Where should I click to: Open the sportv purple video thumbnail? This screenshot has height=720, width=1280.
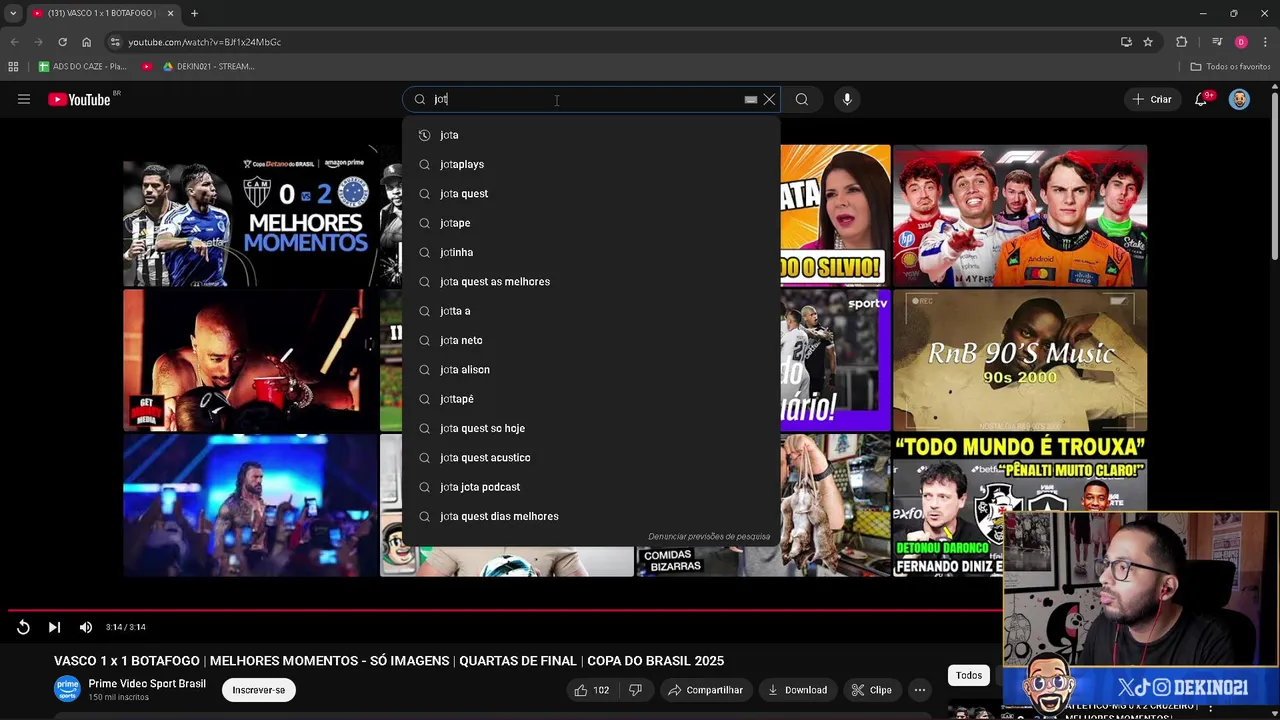(x=835, y=360)
